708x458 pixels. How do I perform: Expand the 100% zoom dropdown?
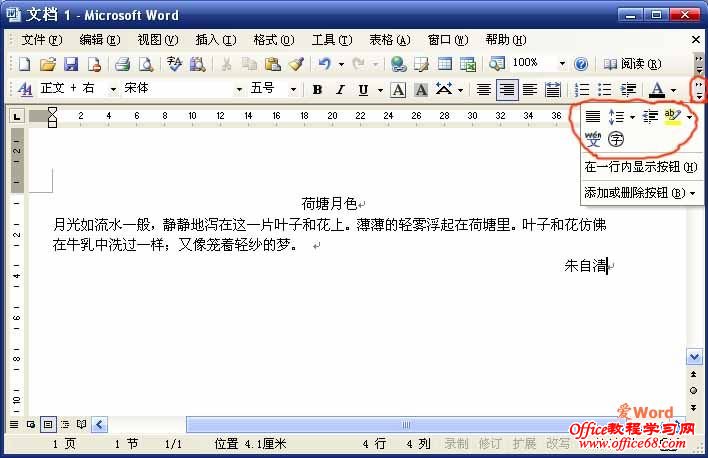[563, 64]
